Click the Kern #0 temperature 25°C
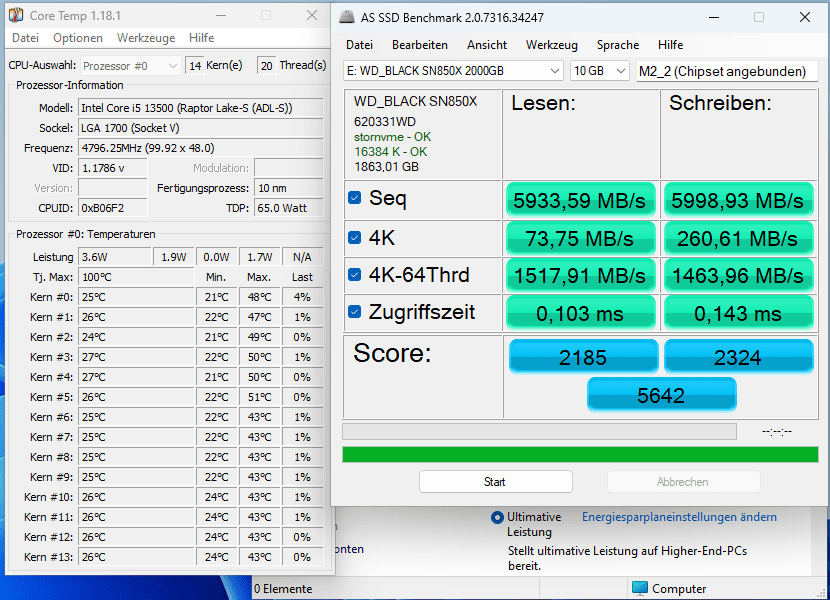This screenshot has width=830, height=600. (136, 297)
